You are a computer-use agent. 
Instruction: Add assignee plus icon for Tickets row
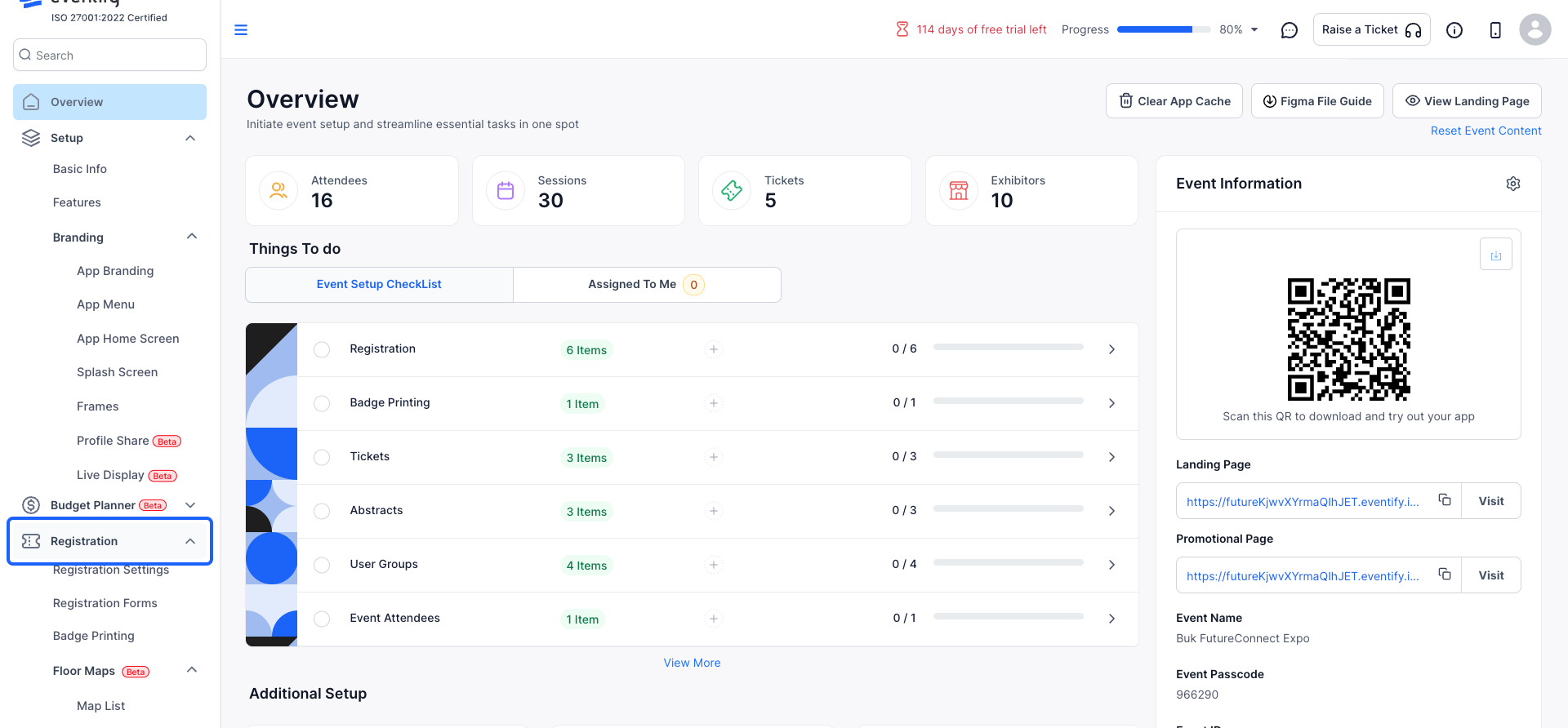[714, 457]
